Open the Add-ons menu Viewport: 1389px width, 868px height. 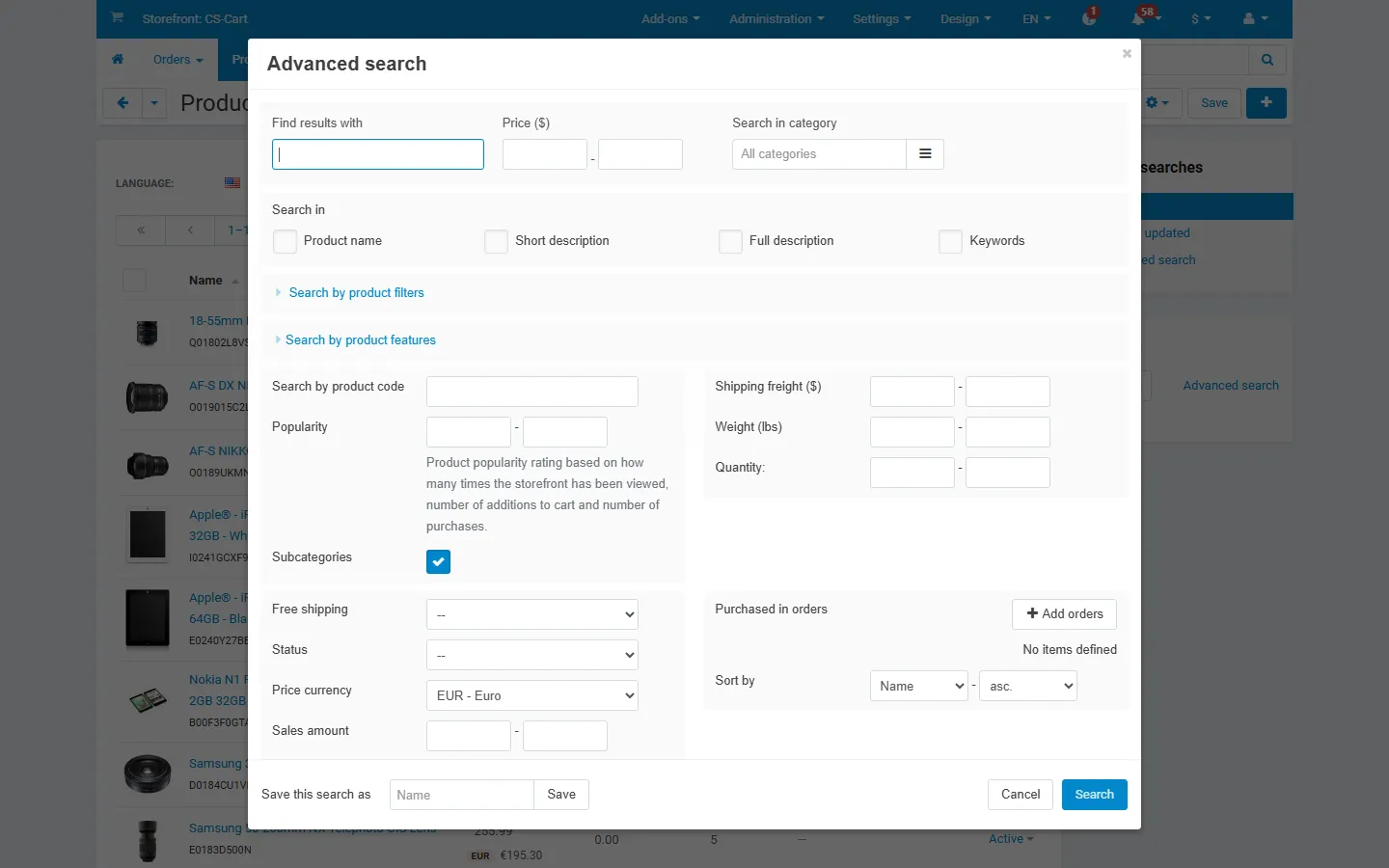coord(670,18)
